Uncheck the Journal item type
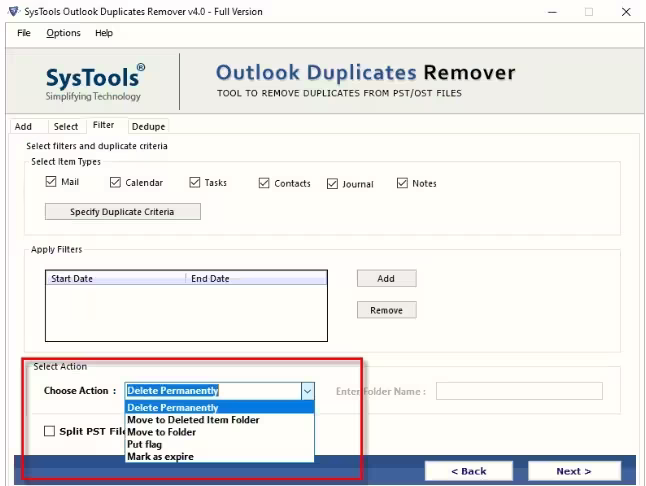Screen dimensions: 646x486 coord(332,184)
